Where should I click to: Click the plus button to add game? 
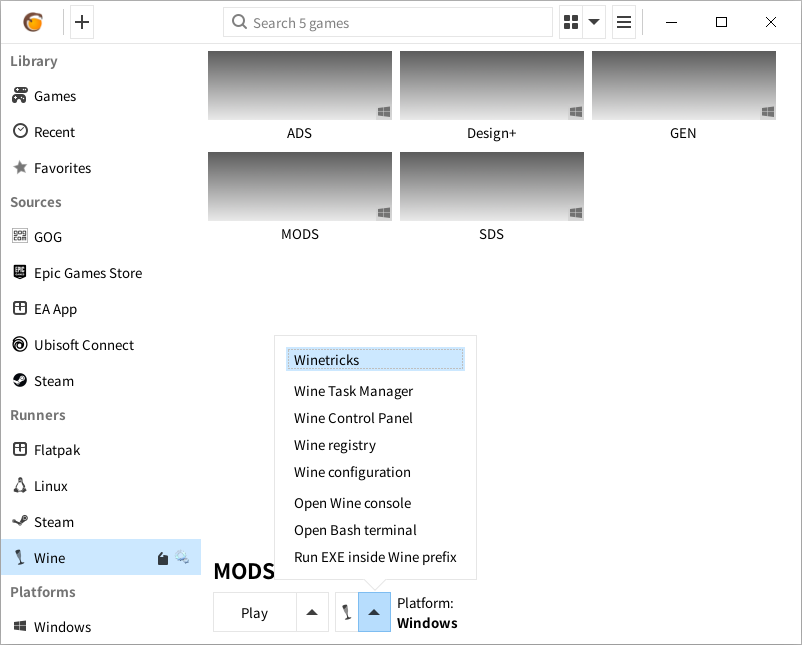coord(82,22)
